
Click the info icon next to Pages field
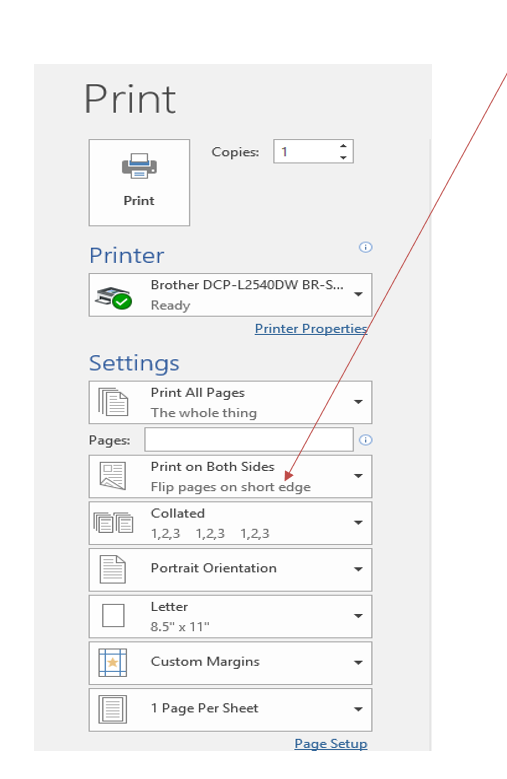pos(365,440)
